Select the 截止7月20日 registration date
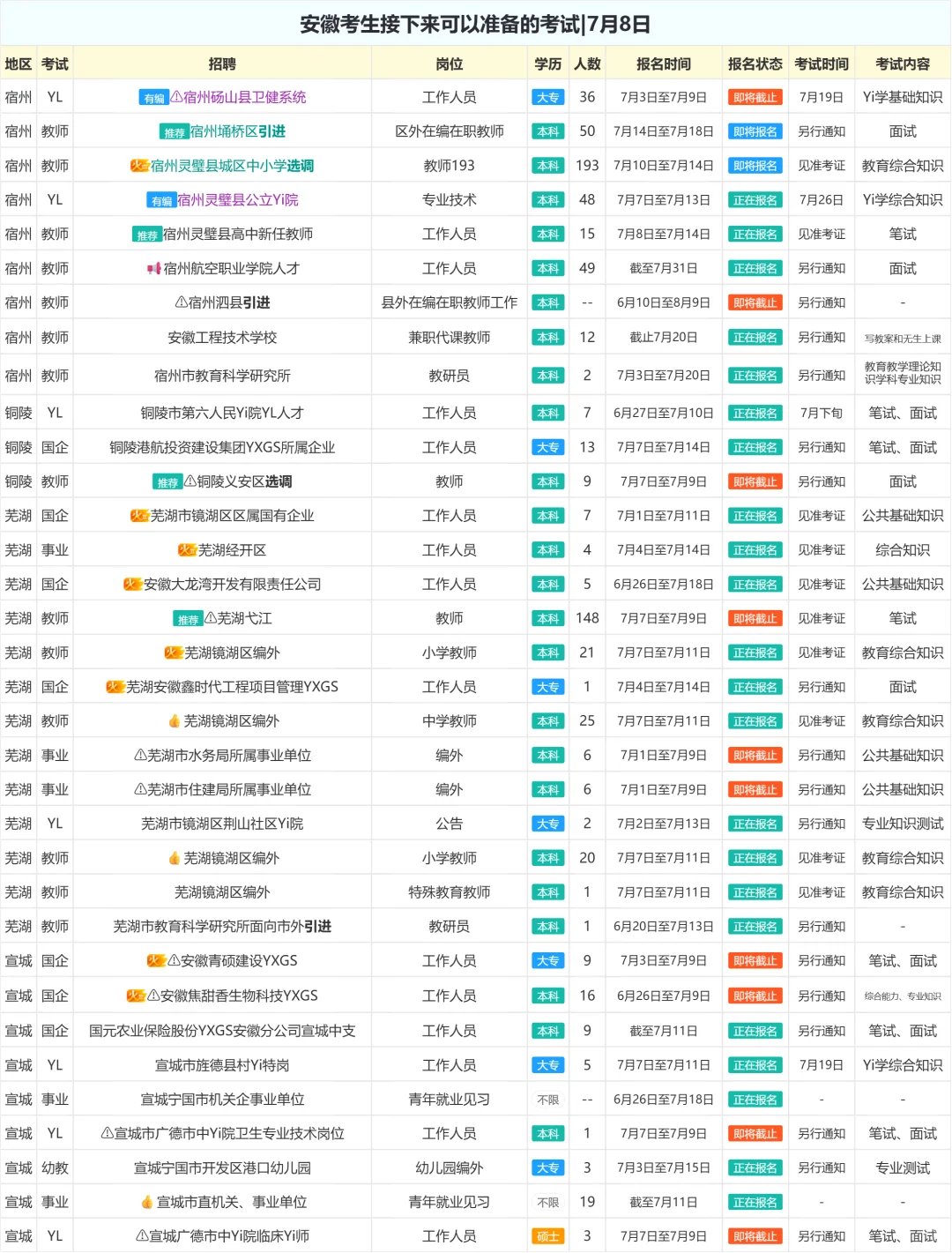The image size is (952, 1253). [x=664, y=337]
